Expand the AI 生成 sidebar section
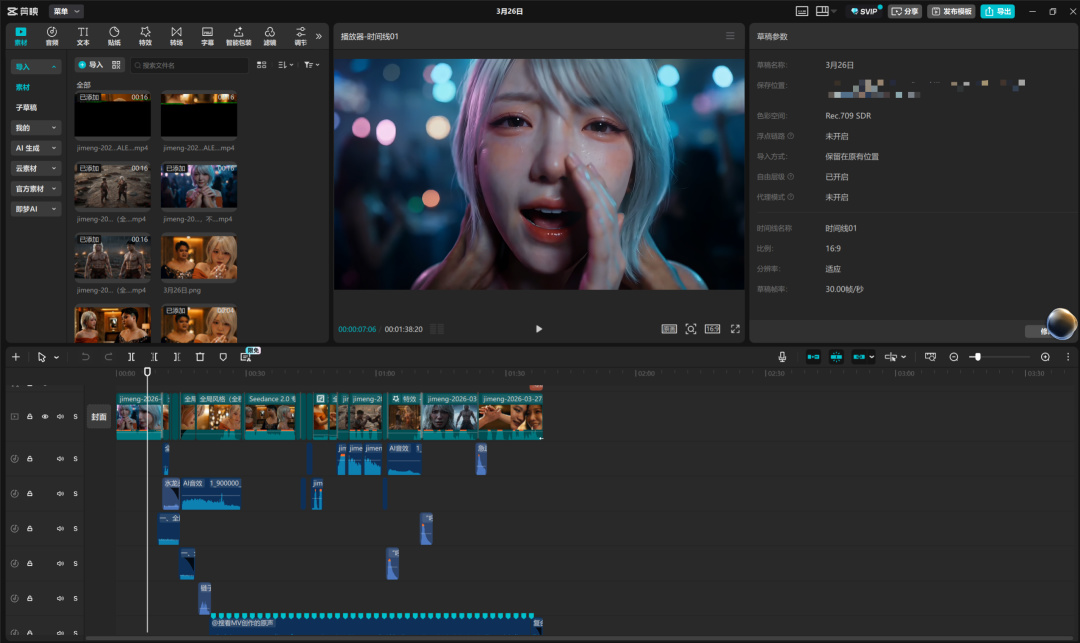 pos(36,148)
